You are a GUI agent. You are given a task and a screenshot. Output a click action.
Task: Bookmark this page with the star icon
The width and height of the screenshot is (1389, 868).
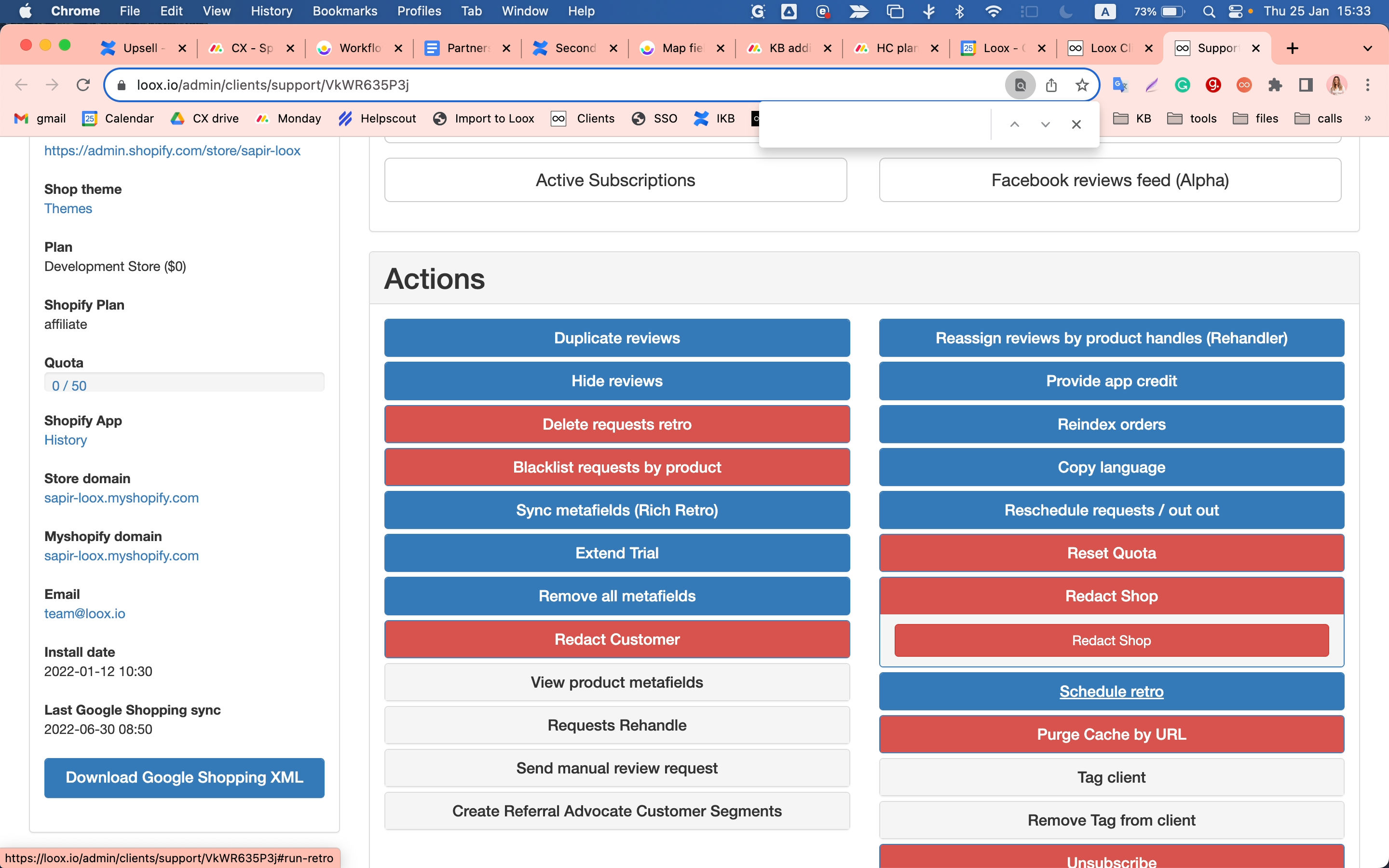[x=1082, y=85]
